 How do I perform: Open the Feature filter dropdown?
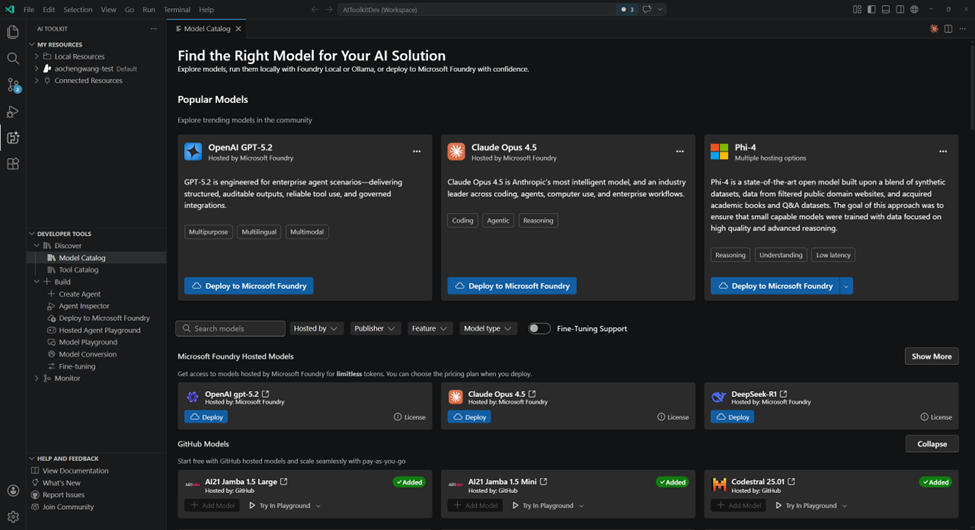(430, 328)
